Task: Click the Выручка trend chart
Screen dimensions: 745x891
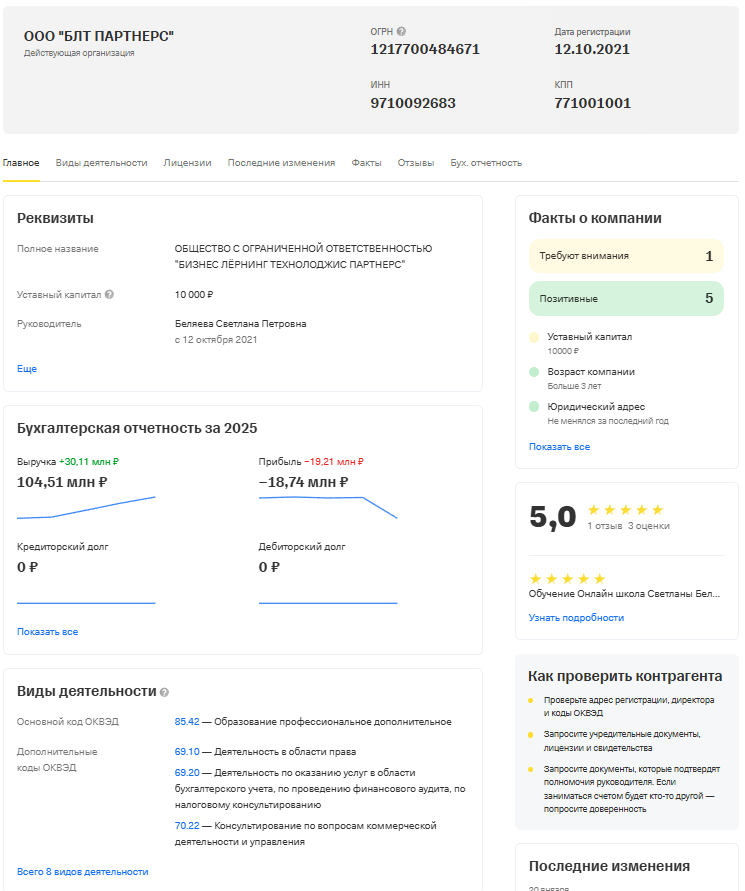Action: click(86, 507)
